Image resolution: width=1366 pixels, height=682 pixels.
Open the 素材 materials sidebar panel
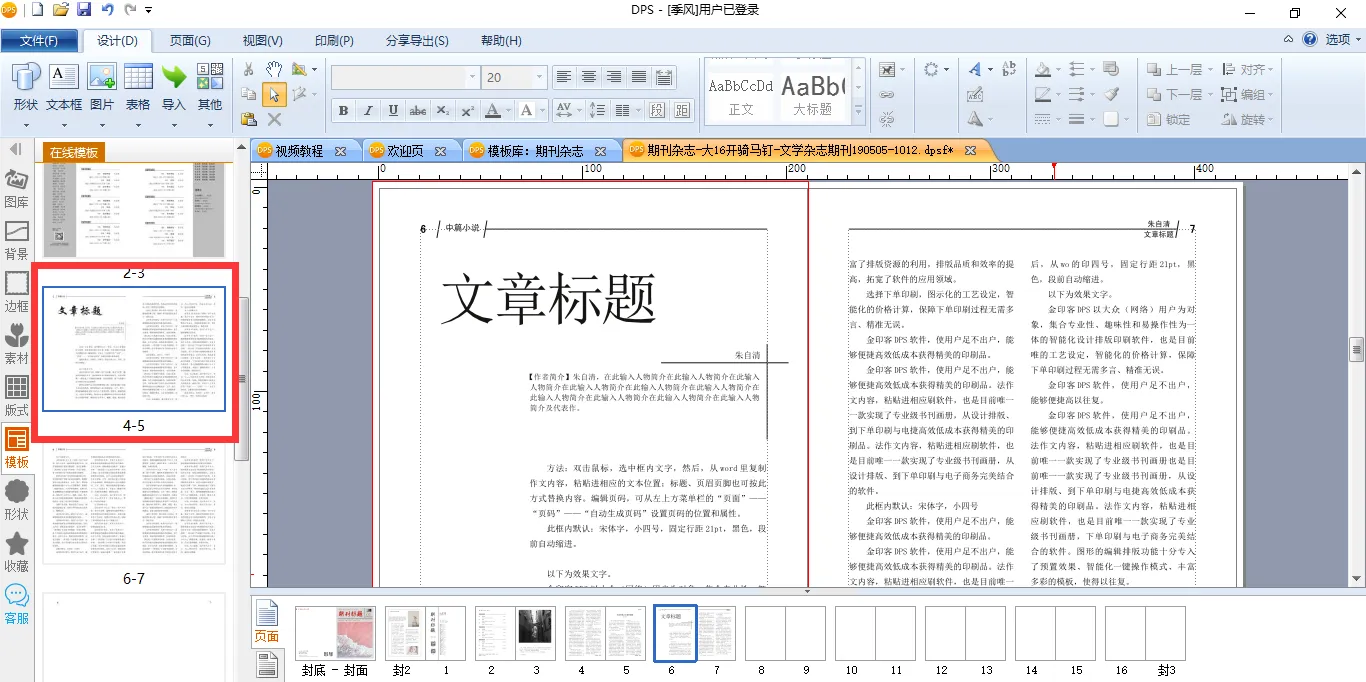(x=17, y=345)
